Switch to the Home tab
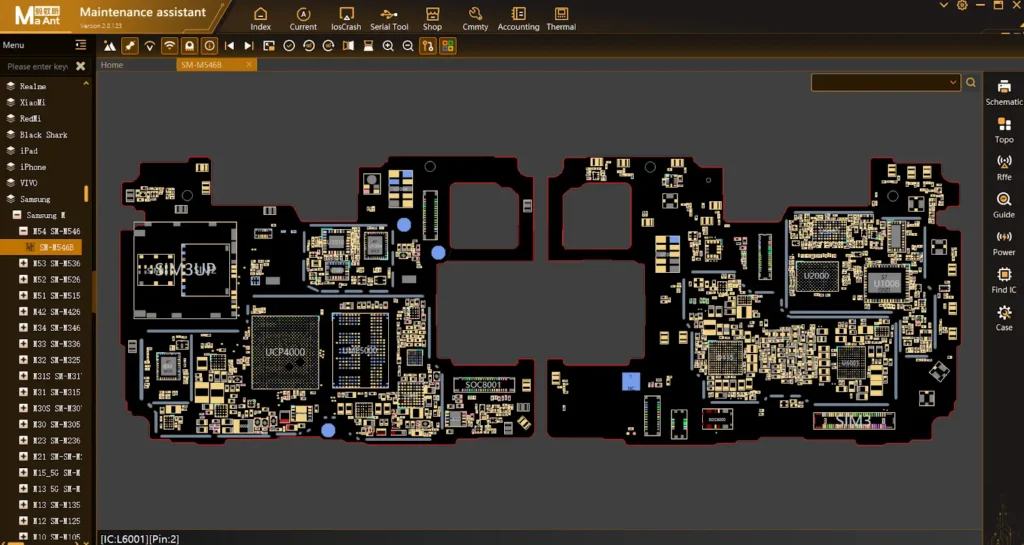The height and width of the screenshot is (545, 1024). [x=112, y=65]
